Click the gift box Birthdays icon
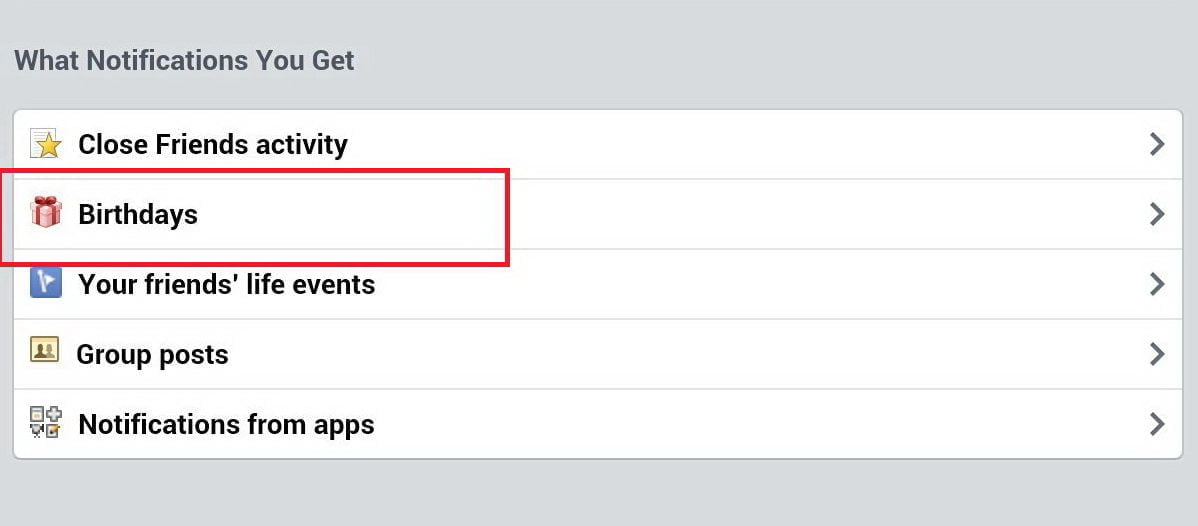This screenshot has height=526, width=1198. (46, 212)
